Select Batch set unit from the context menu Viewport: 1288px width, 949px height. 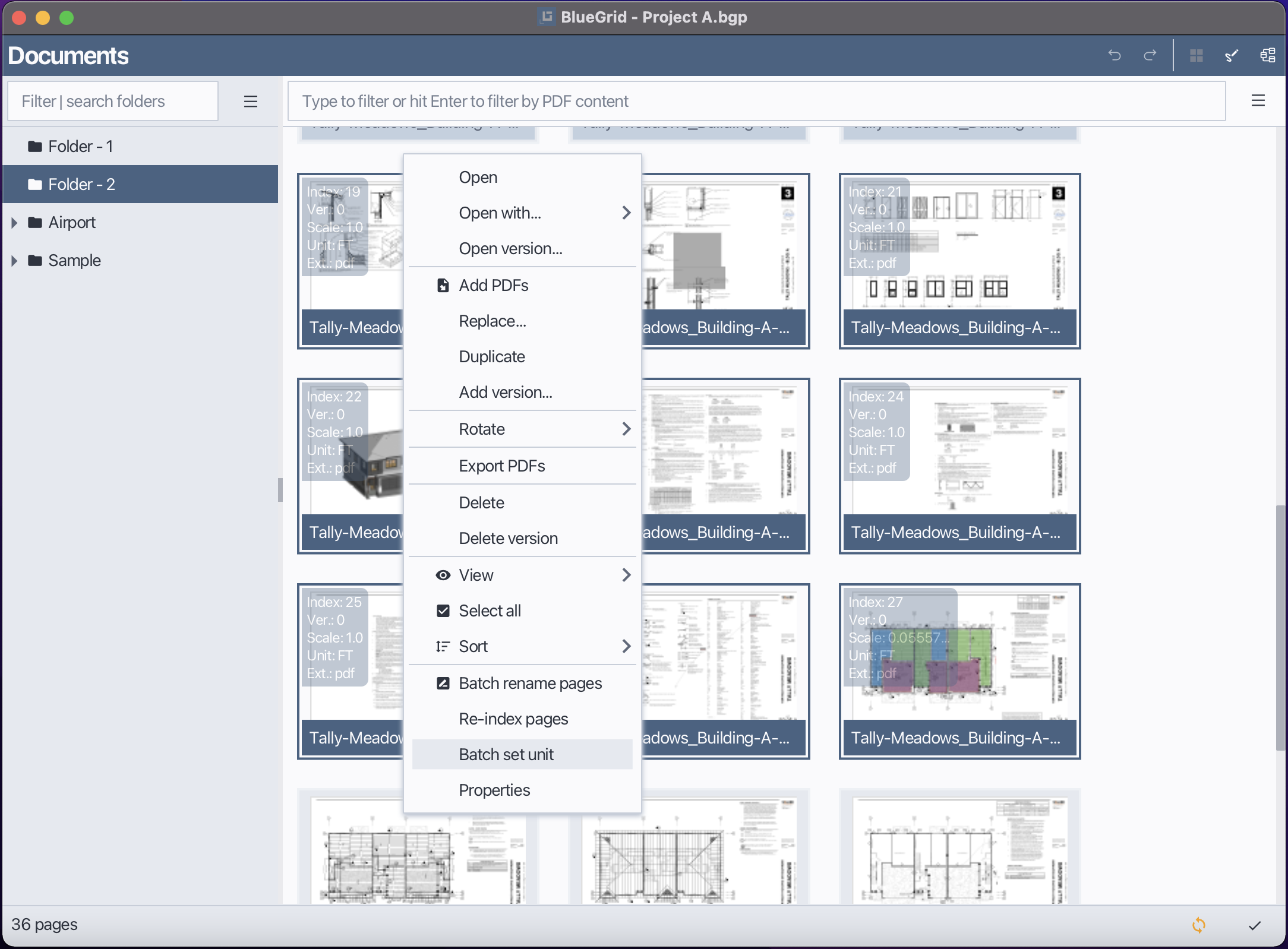(506, 754)
